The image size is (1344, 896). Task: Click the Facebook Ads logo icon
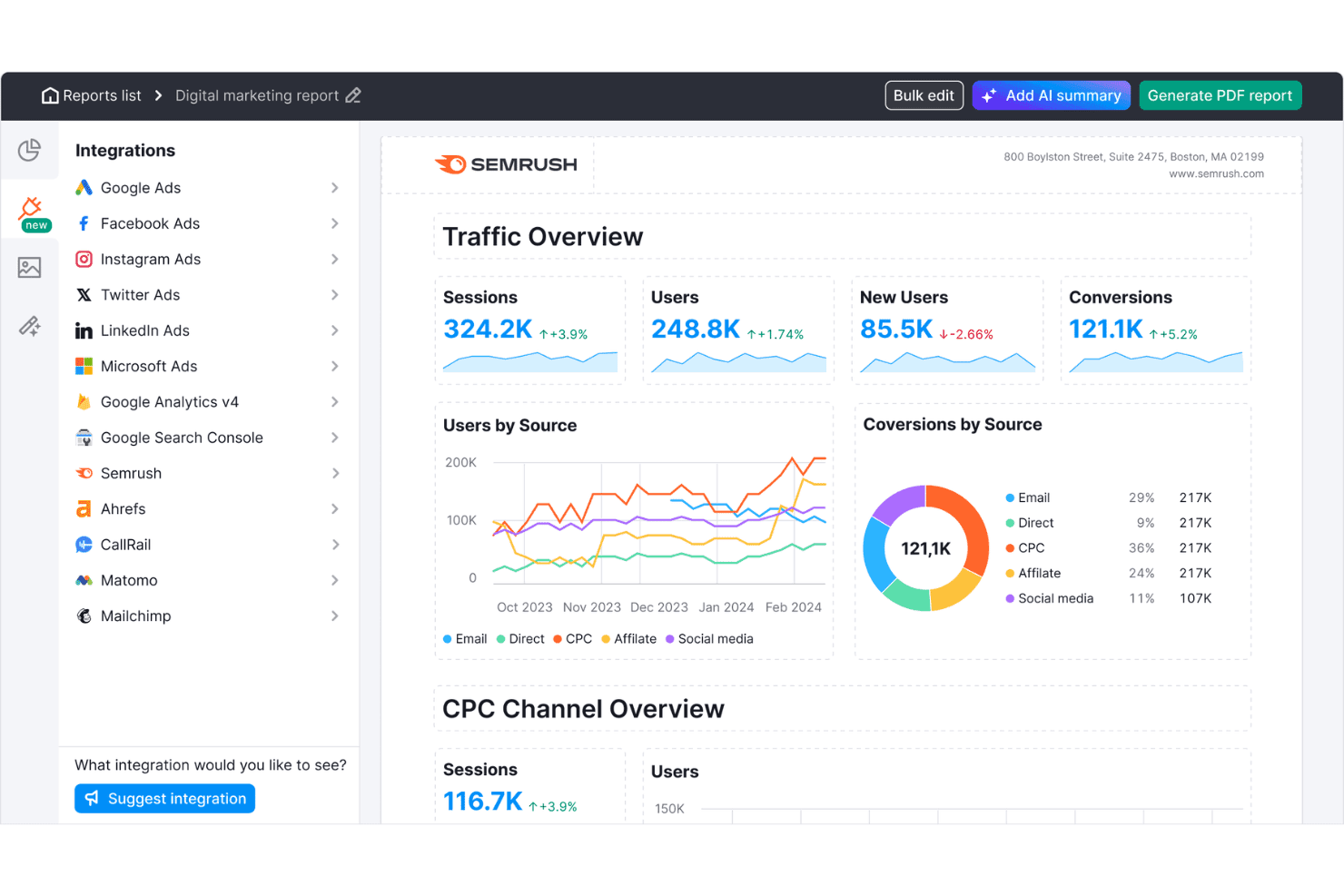coord(84,223)
